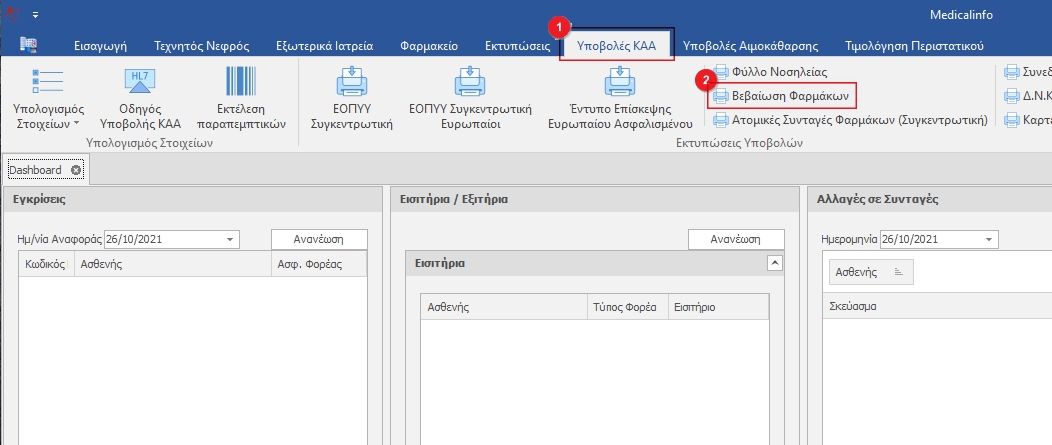Open the Οδηγός Υποβολής ΚΑΑ HL7 icon
This screenshot has width=1052, height=445.
(141, 82)
